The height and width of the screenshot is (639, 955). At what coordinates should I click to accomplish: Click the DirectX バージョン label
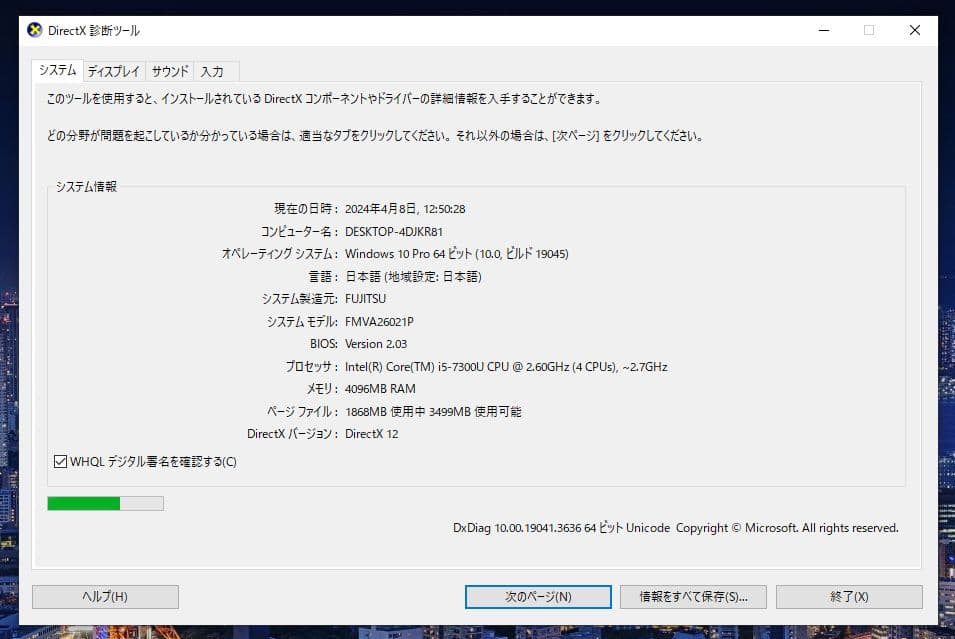point(292,434)
